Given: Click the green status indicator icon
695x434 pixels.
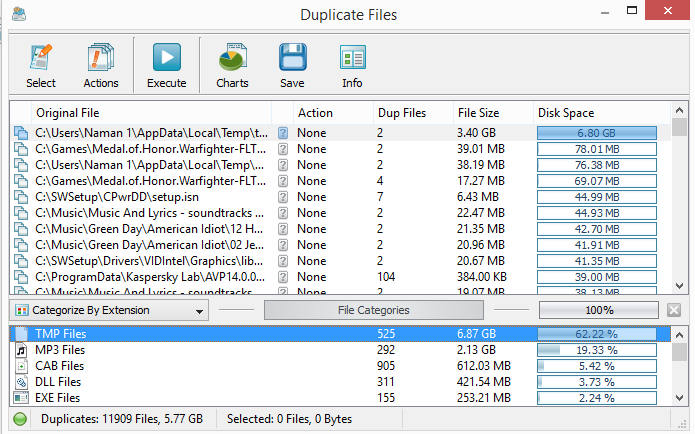Looking at the screenshot, I should tap(20, 419).
